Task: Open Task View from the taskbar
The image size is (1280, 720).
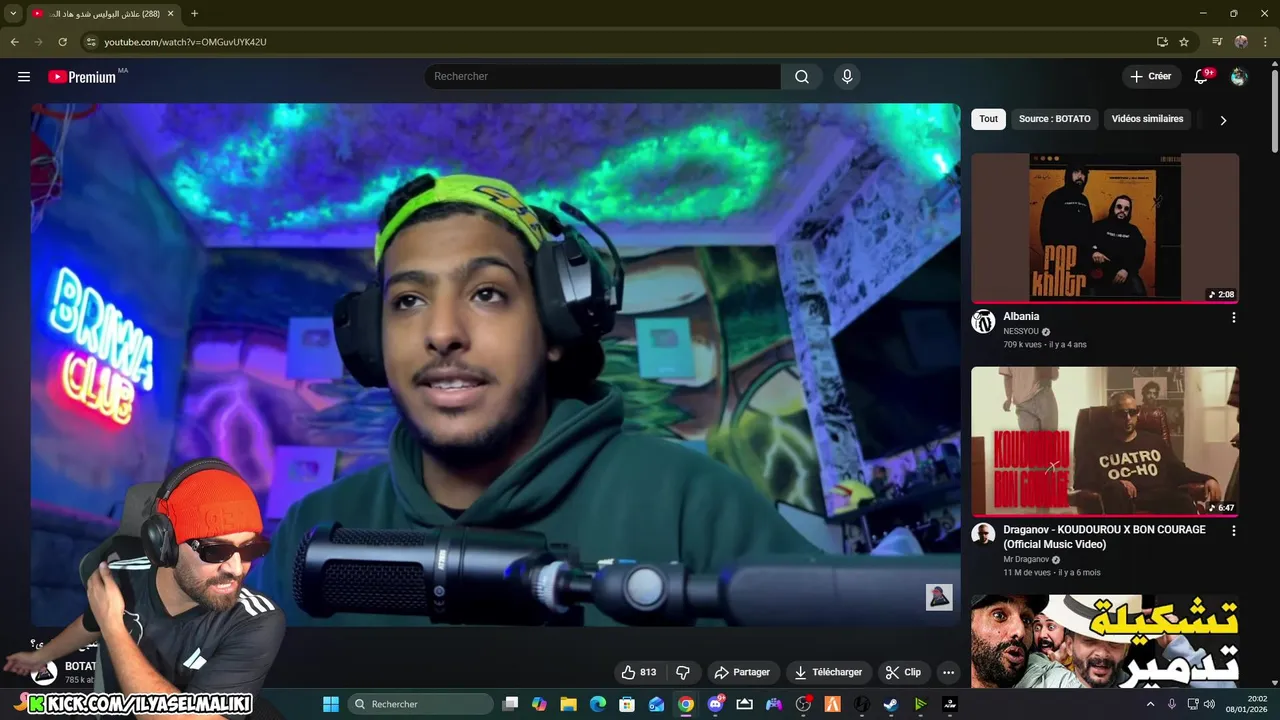Action: coord(510,704)
